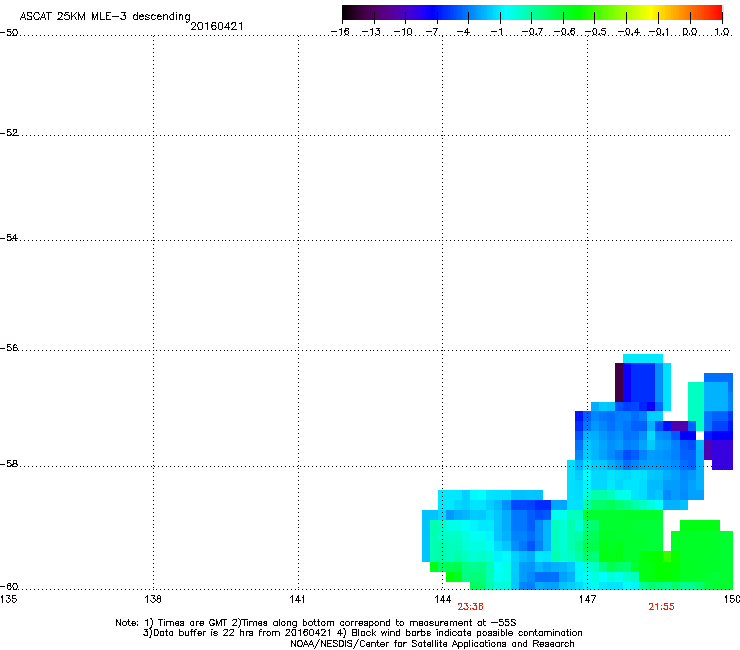Click the "-58" latitude axis label

click(x=9, y=464)
